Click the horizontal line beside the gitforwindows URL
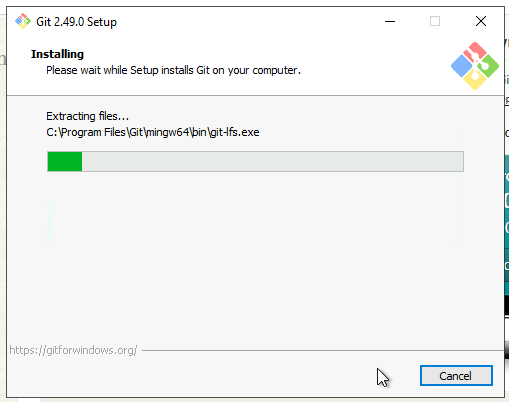509x402 pixels. point(323,351)
